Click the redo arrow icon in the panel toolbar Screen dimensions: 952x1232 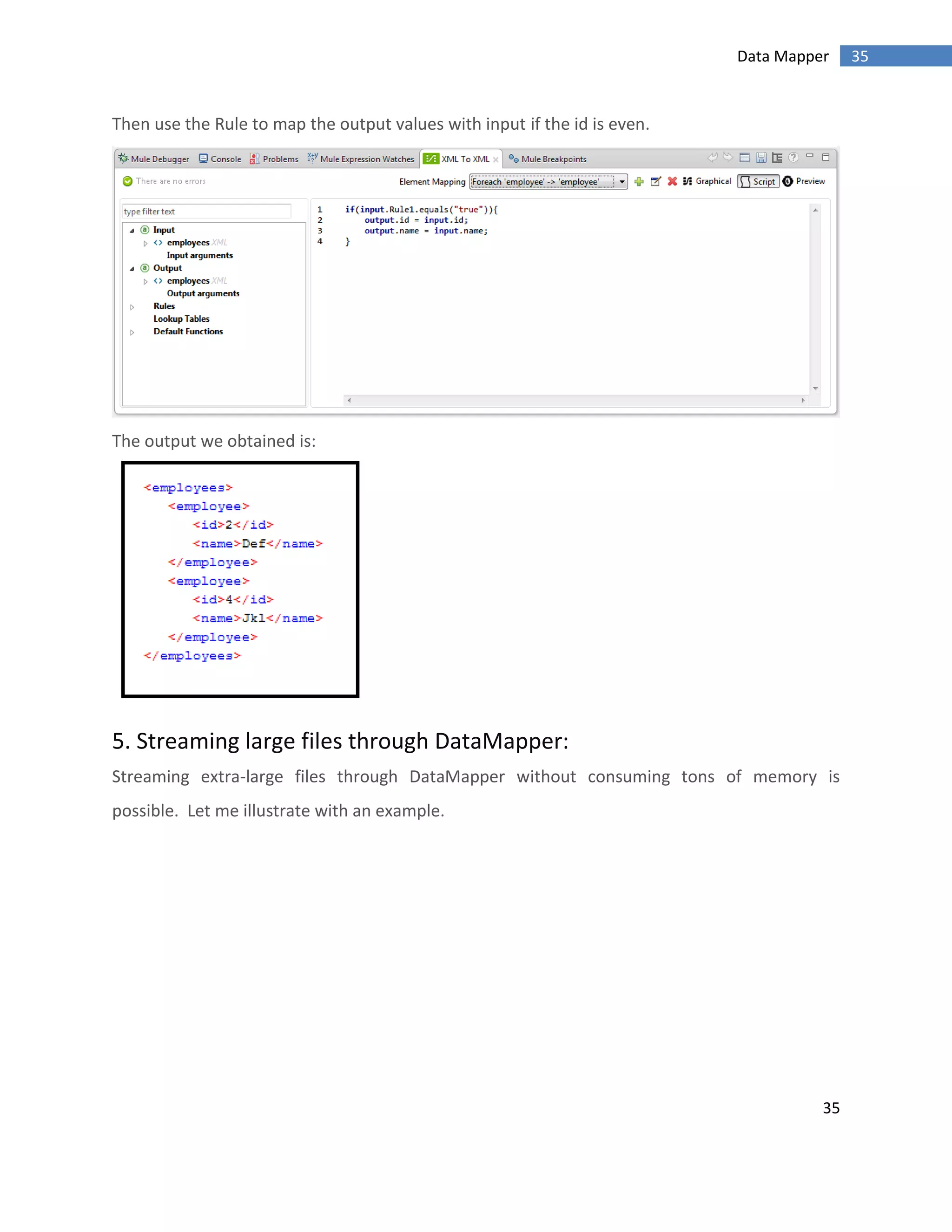tap(728, 158)
